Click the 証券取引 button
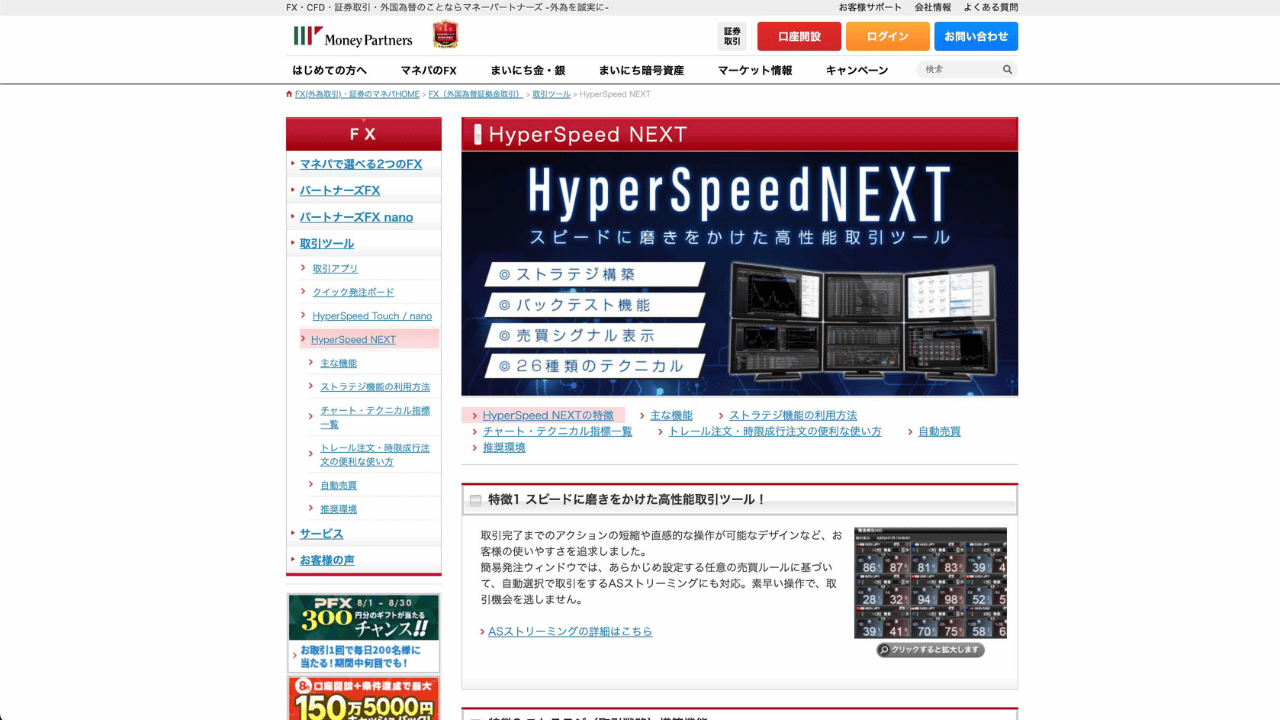Screen dimensions: 1280x720 pos(732,36)
